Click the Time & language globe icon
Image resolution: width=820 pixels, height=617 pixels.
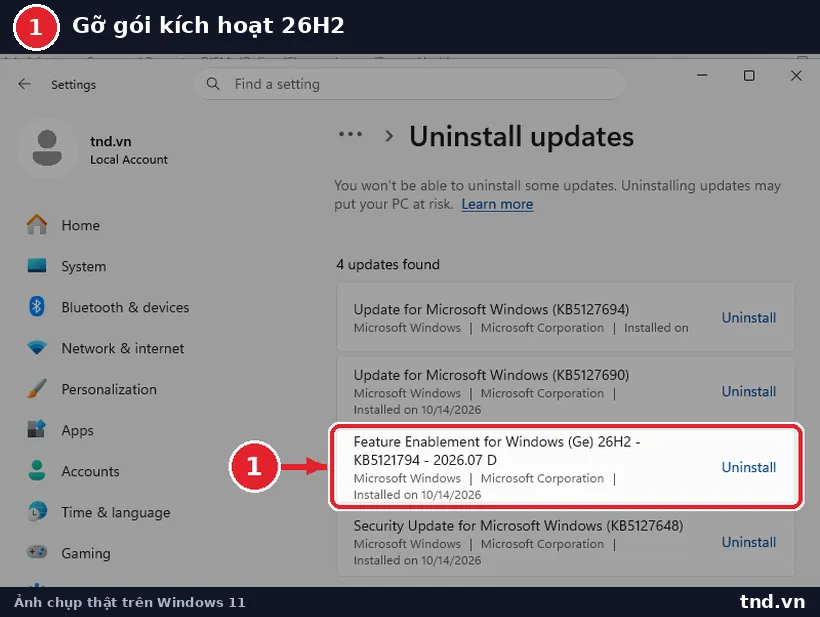tap(37, 511)
